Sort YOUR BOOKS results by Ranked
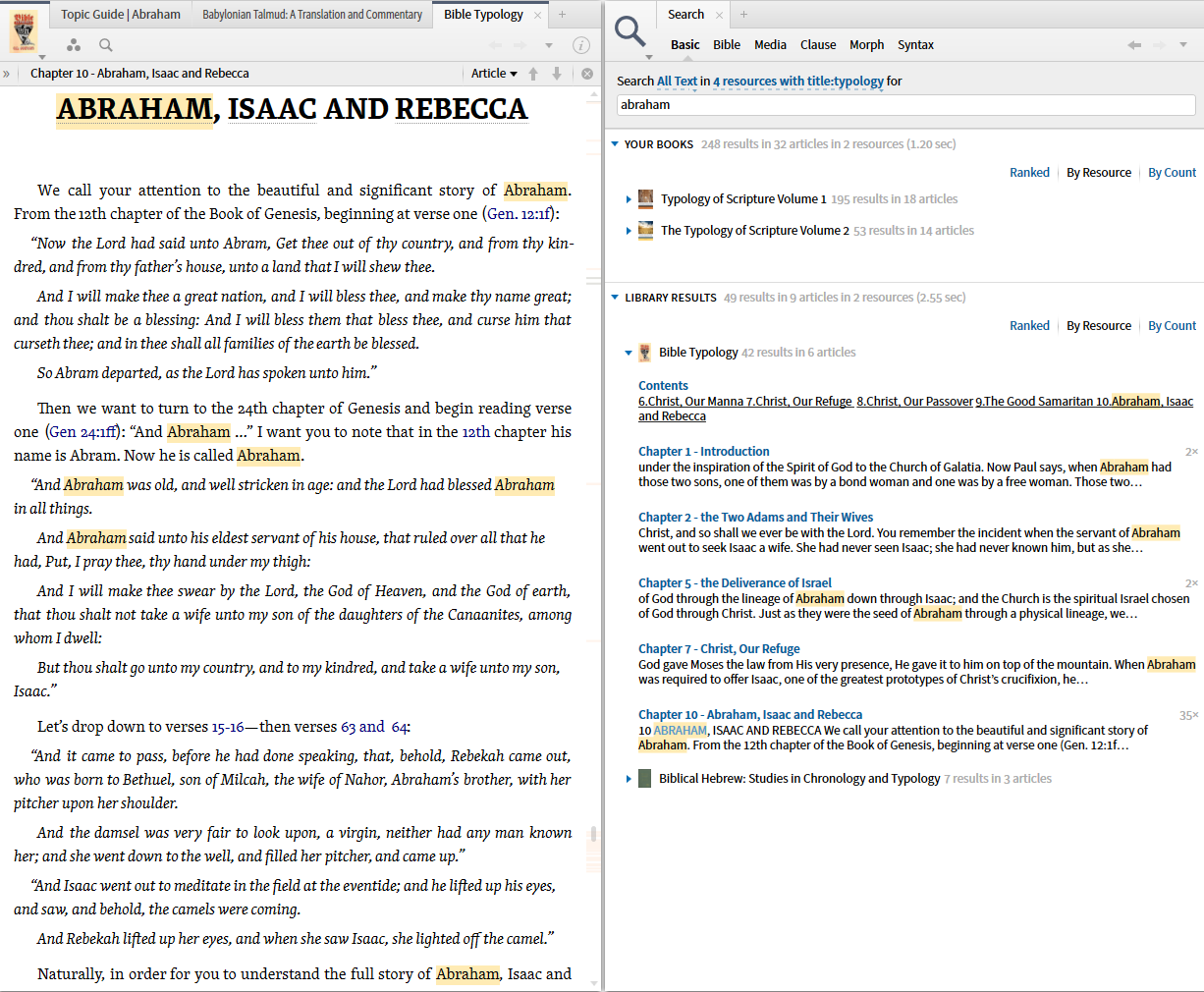1204x992 pixels. click(1029, 173)
